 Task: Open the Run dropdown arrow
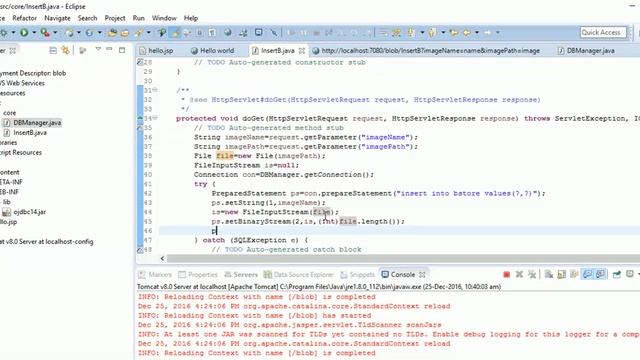click(x=34, y=33)
